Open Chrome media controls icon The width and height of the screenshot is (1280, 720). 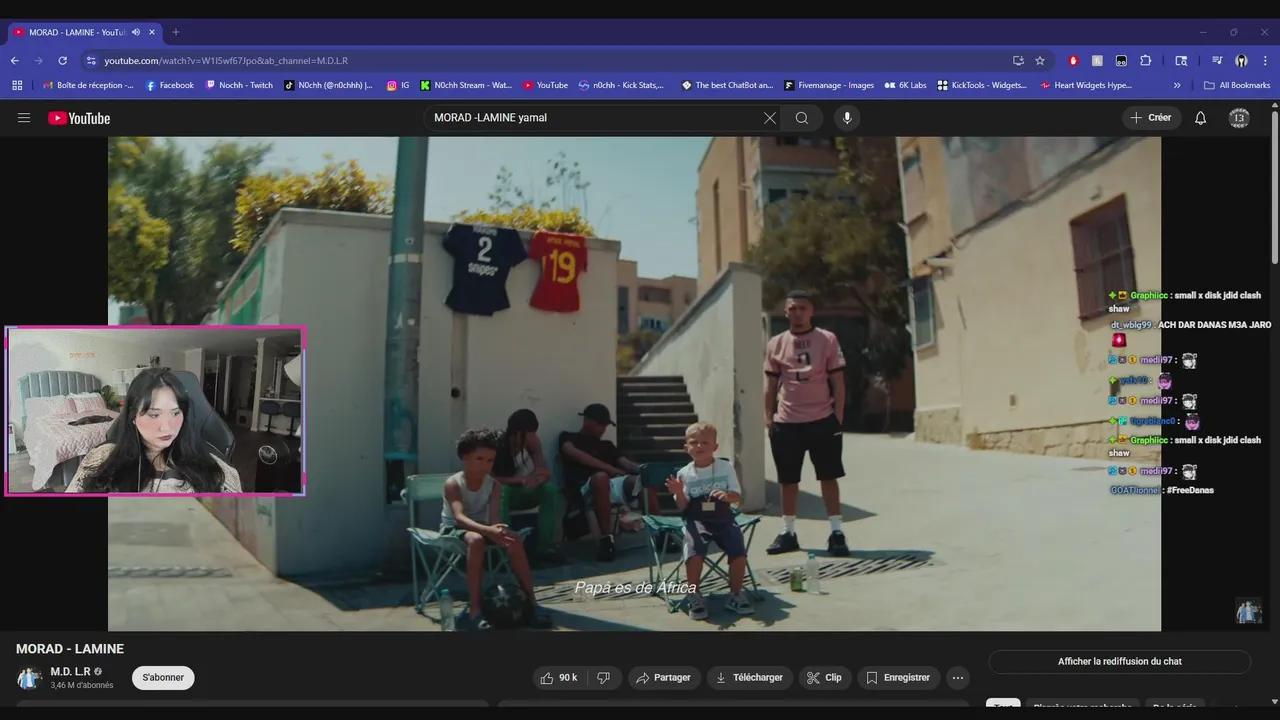click(x=1217, y=61)
